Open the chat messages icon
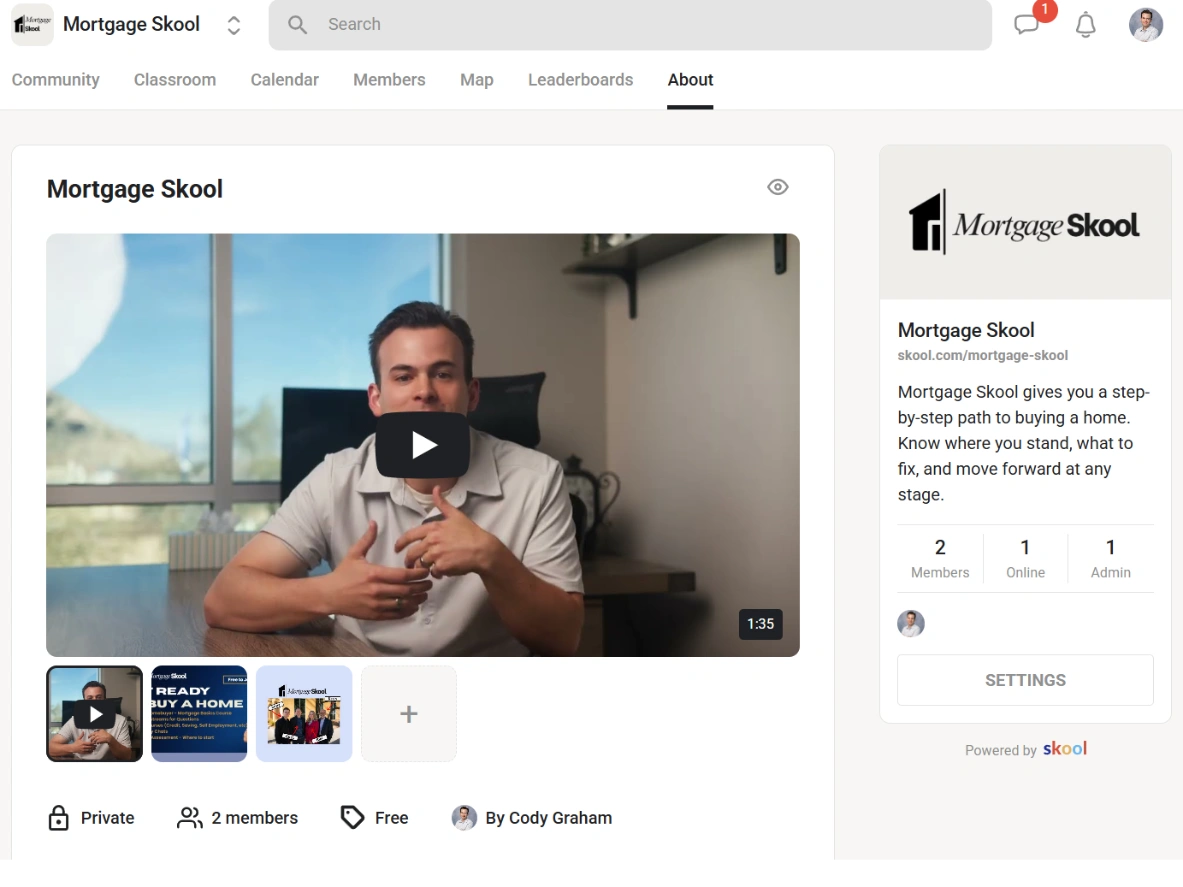The width and height of the screenshot is (1183, 887). 1027,25
